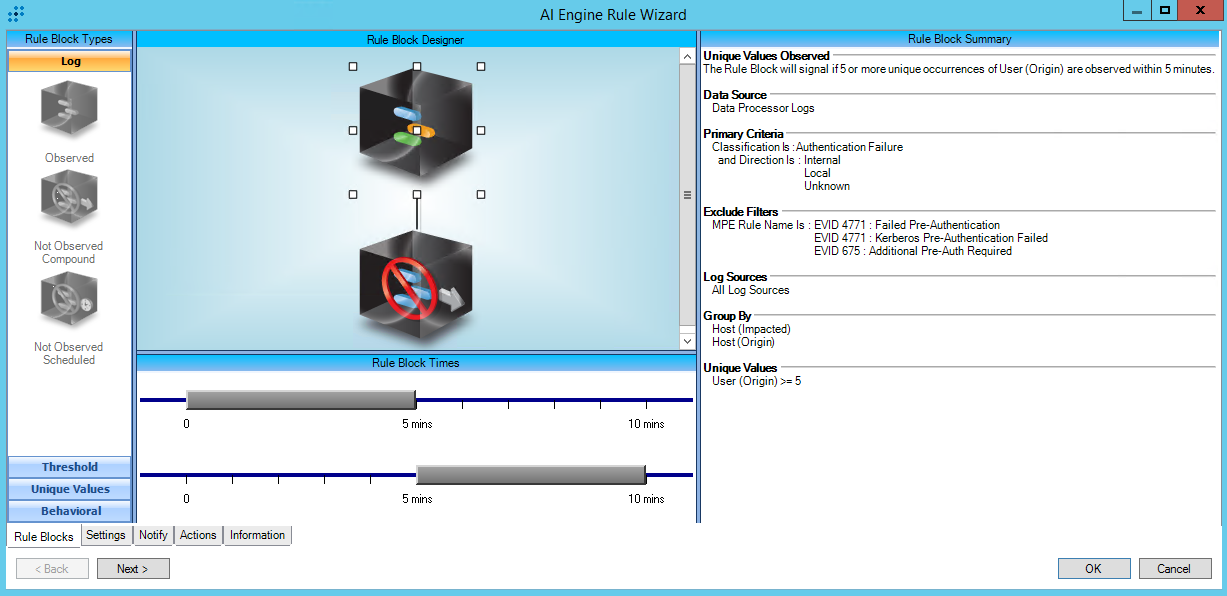The width and height of the screenshot is (1227, 596).
Task: Select the Not Observed Scheduled block icon
Action: click(69, 302)
